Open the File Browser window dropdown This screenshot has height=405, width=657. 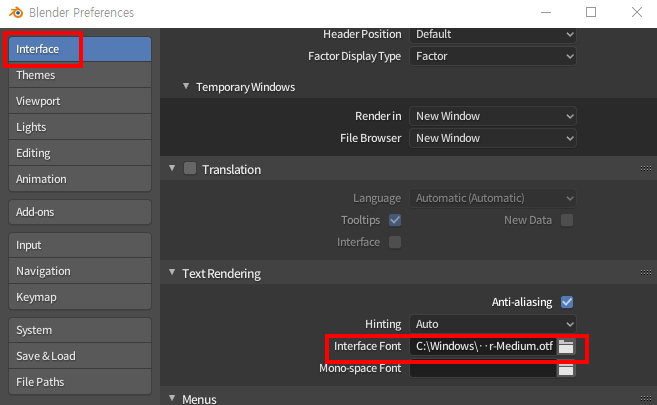point(493,138)
